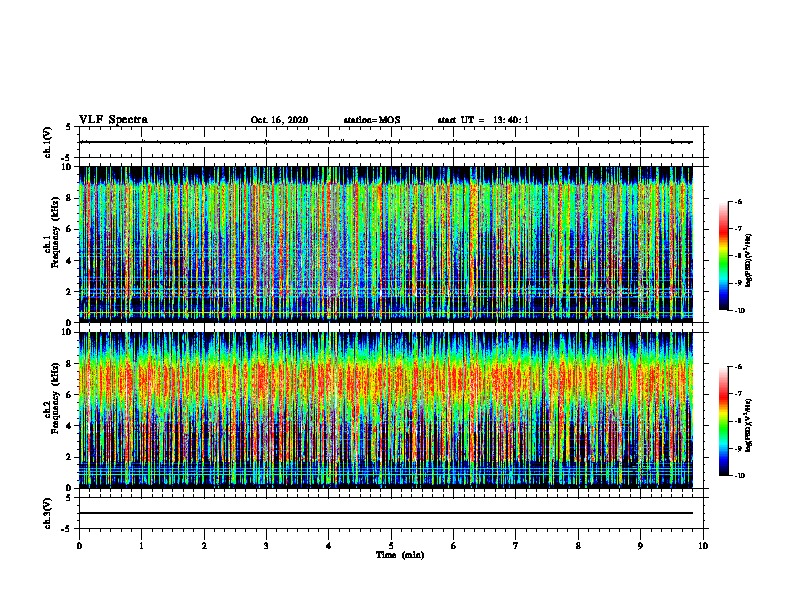
Task: Click time axis tick label "4"
Action: click(x=329, y=546)
